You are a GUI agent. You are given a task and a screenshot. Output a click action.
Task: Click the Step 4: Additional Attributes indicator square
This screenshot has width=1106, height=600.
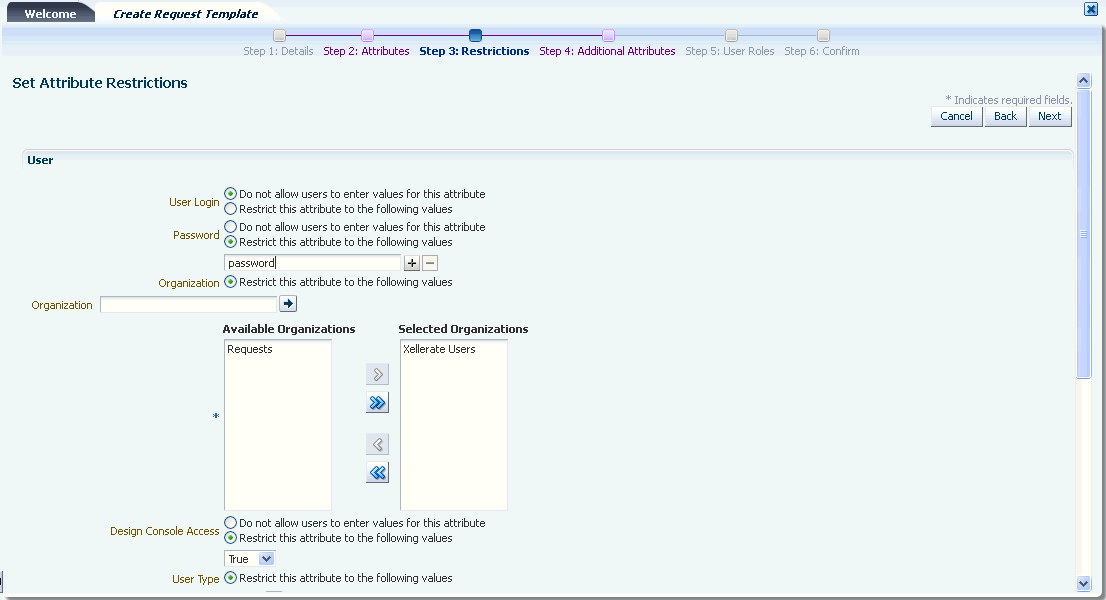pyautogui.click(x=609, y=33)
